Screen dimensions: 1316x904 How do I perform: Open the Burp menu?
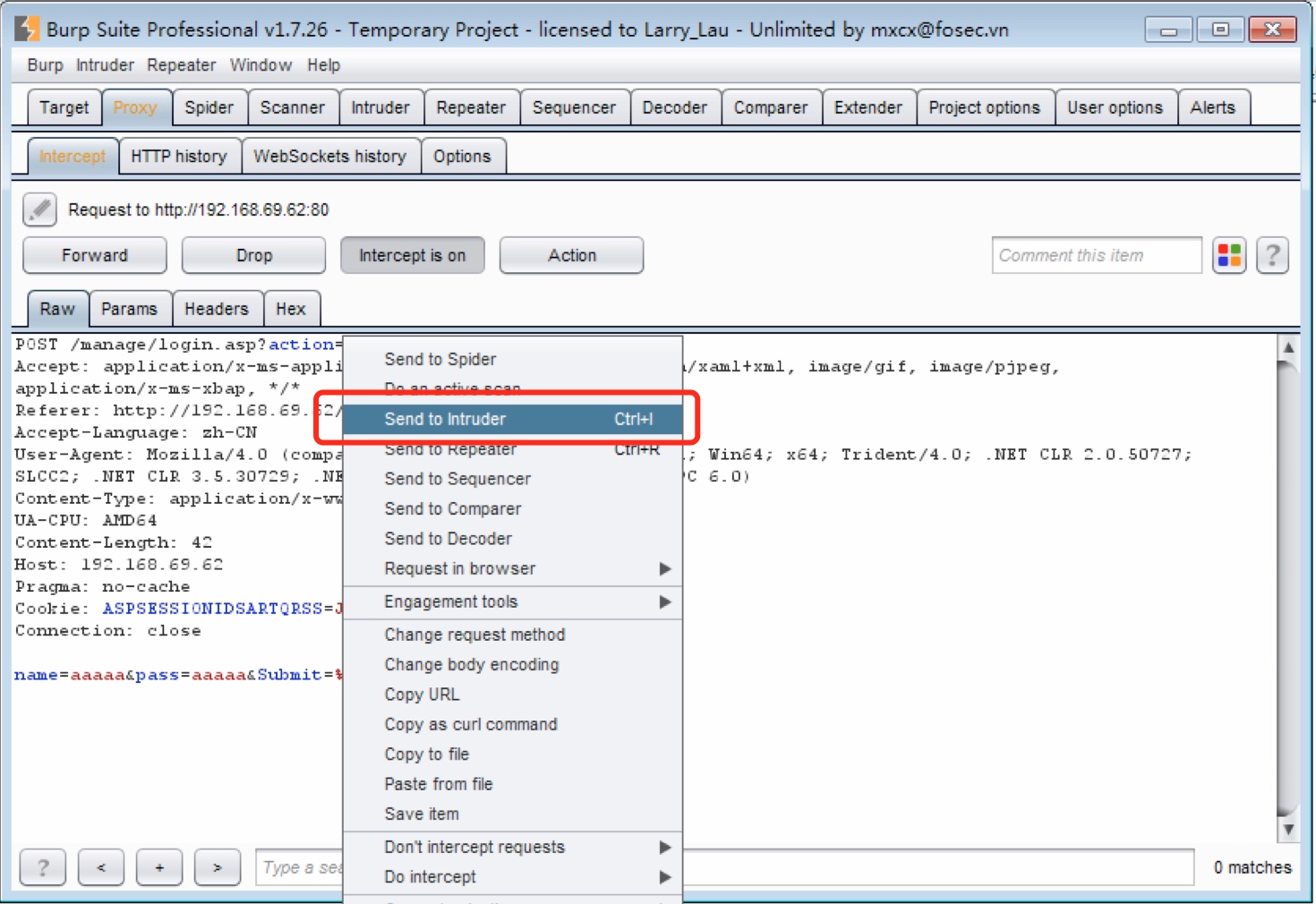[45, 65]
